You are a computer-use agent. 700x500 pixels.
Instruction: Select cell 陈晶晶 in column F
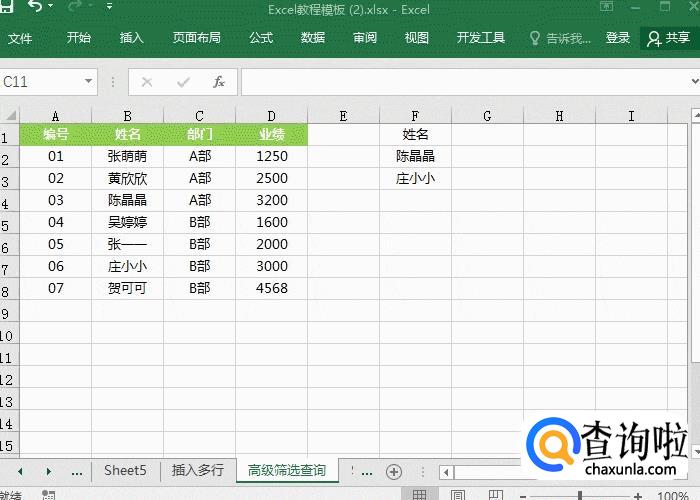[x=415, y=156]
